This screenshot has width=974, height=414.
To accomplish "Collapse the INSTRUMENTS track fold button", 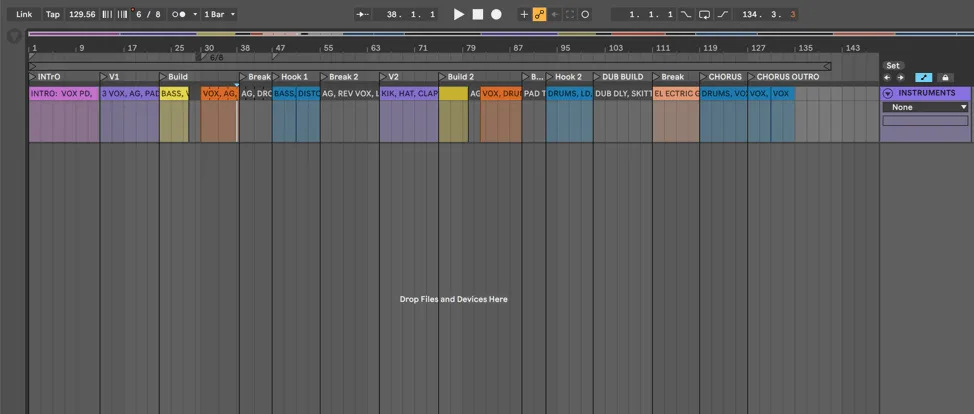I will 888,93.
